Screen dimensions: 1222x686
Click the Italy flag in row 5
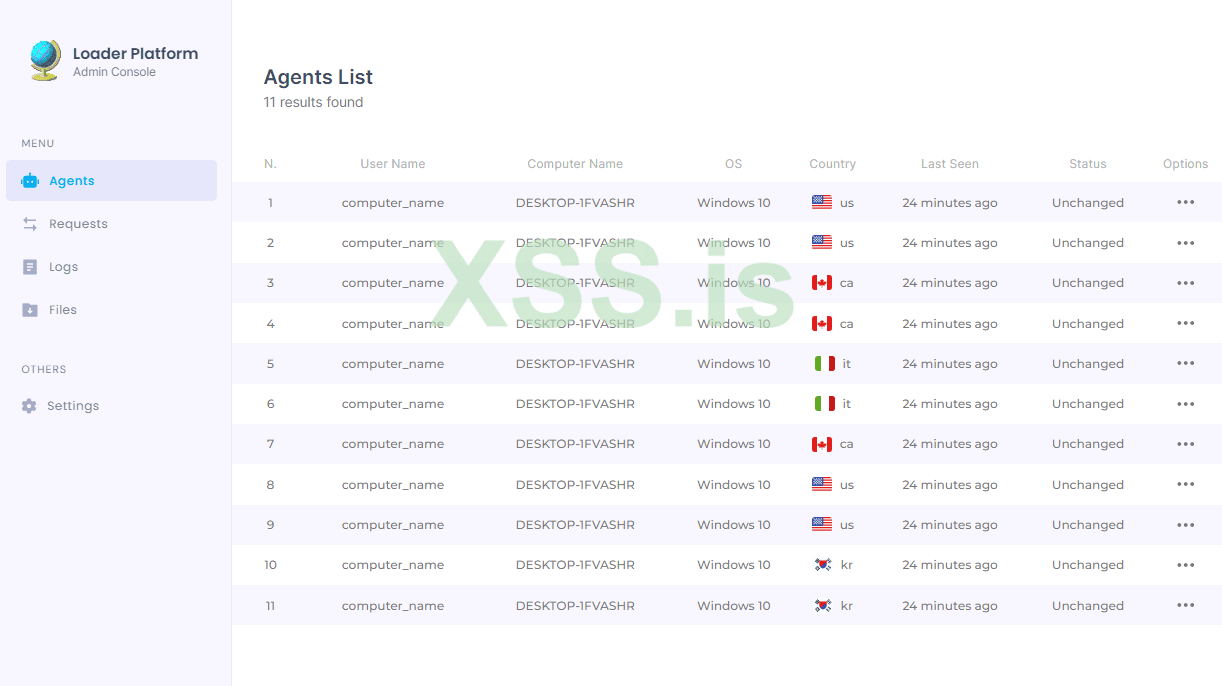coord(825,363)
